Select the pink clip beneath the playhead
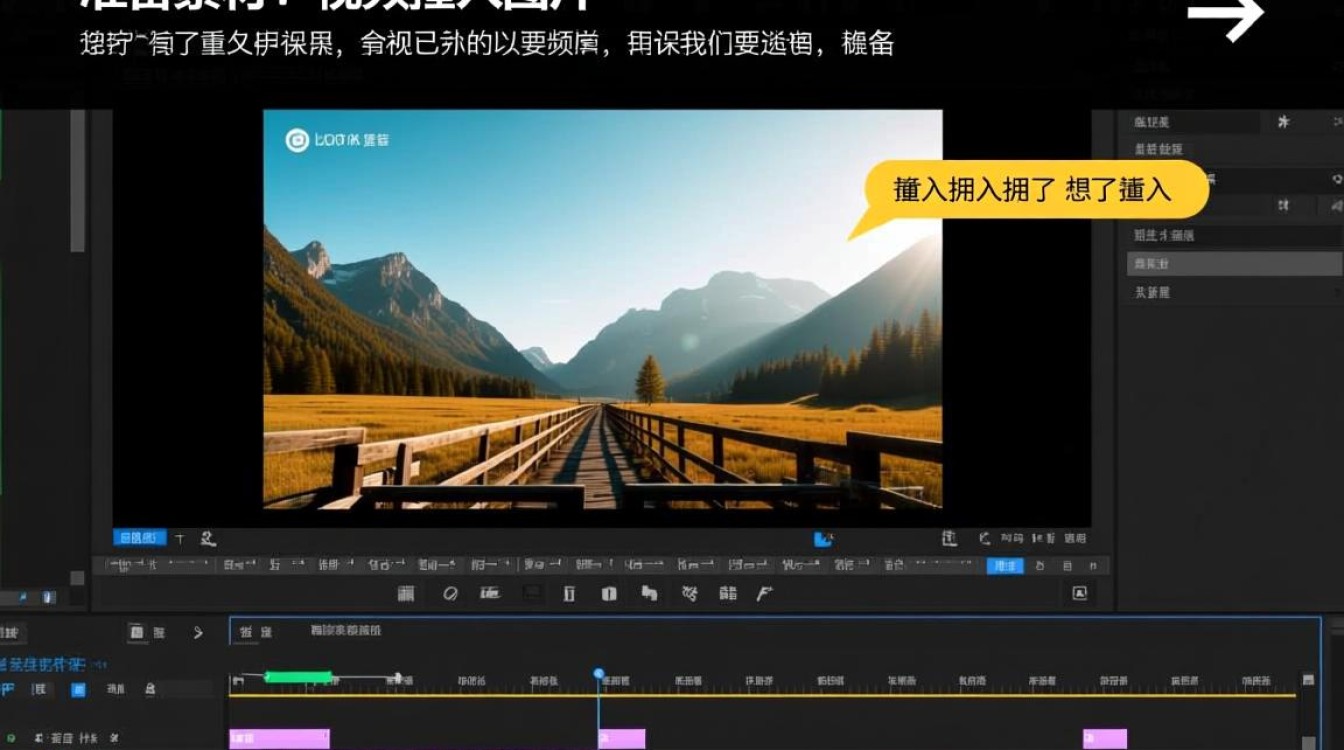 coord(622,739)
